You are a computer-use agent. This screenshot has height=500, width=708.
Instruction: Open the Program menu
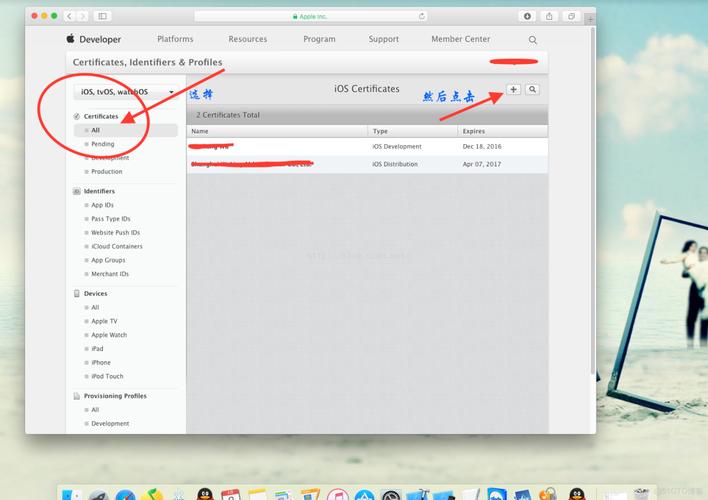[319, 39]
